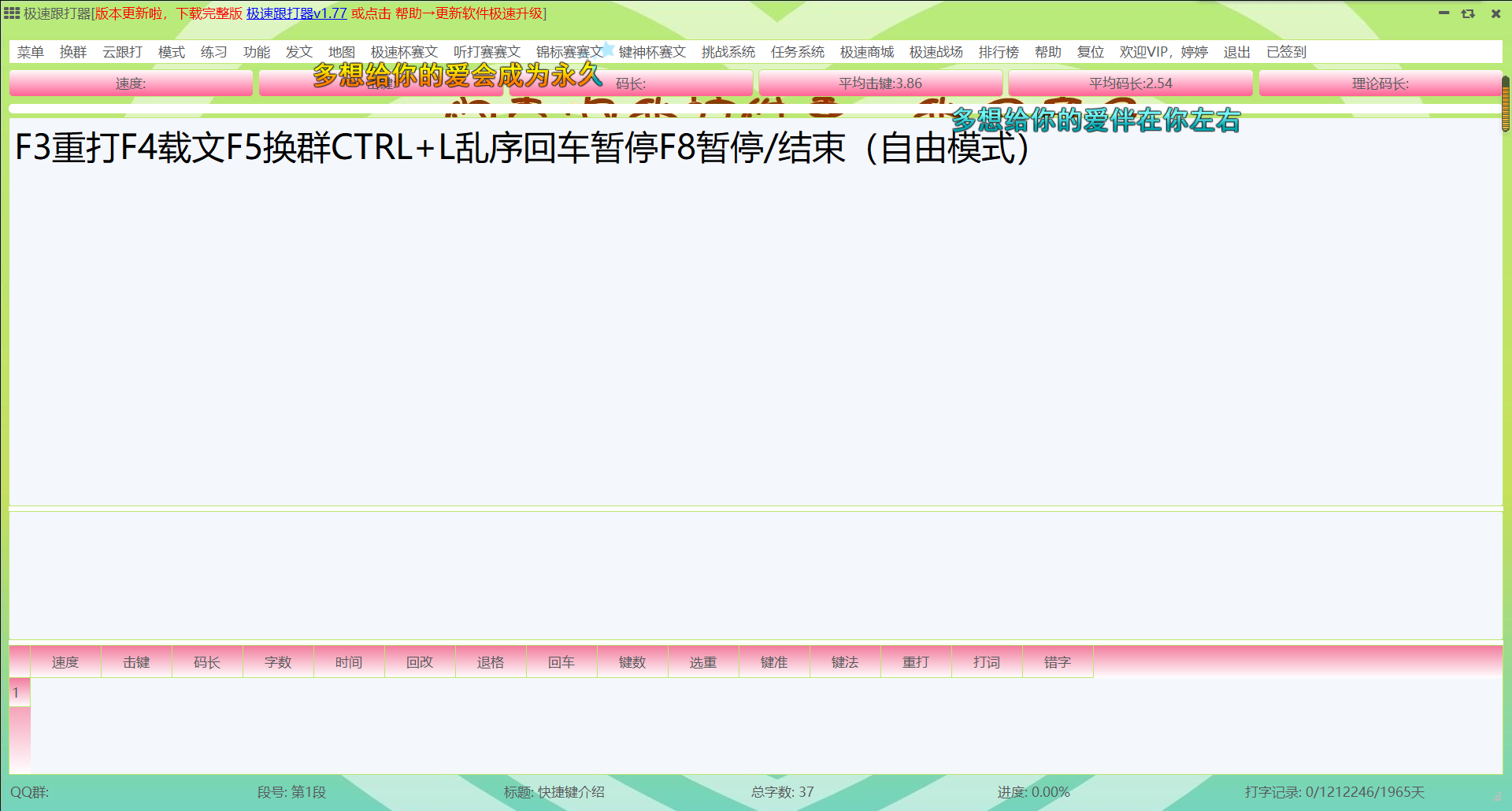
Task: Click the 打字记录 status text
Action: [1335, 792]
